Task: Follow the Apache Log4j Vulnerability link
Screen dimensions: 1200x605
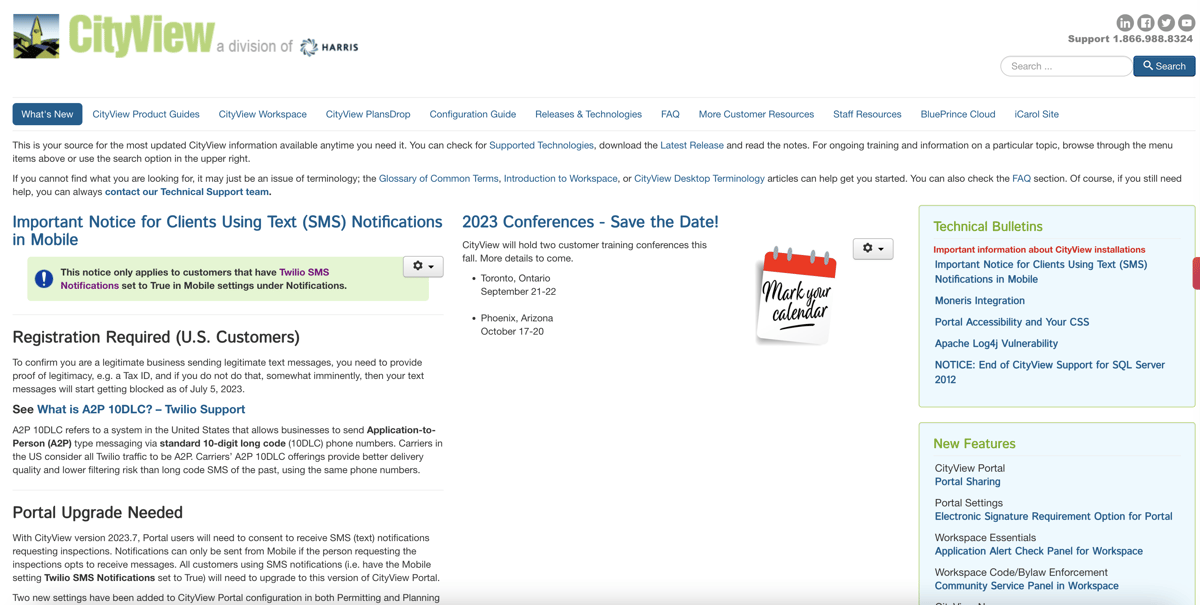Action: coord(996,343)
